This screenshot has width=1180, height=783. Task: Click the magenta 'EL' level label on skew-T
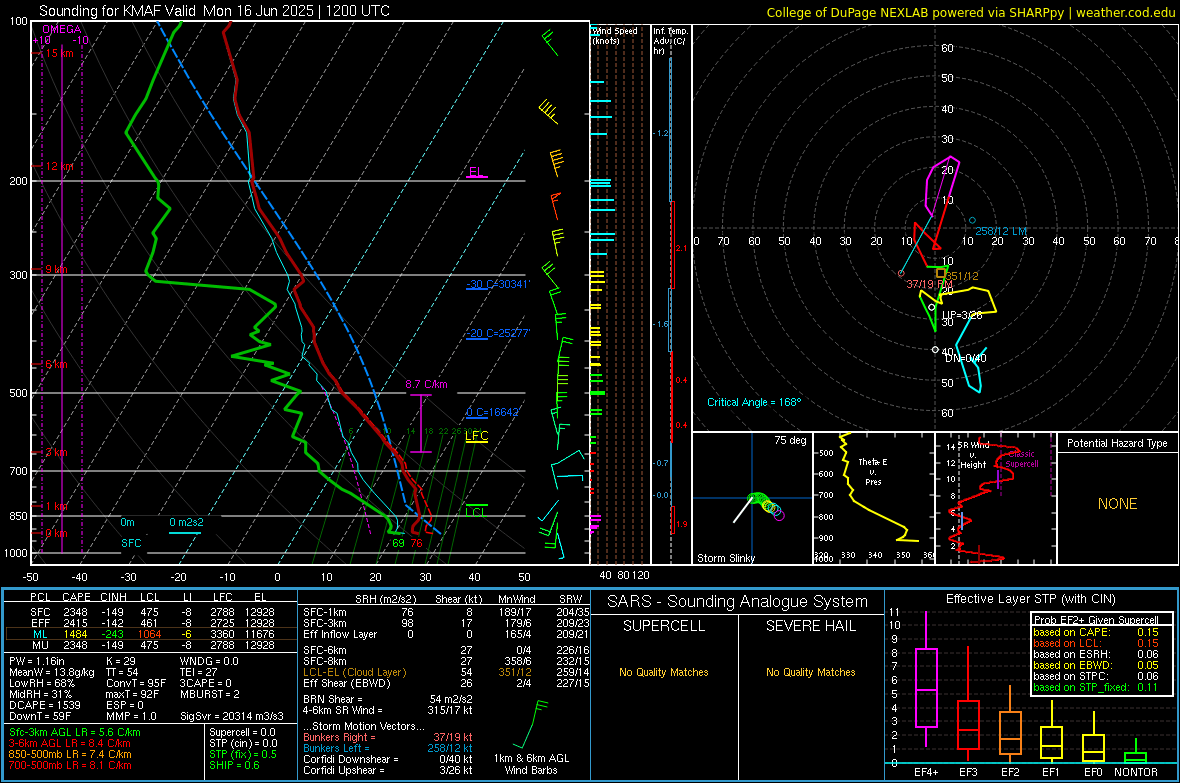476,172
